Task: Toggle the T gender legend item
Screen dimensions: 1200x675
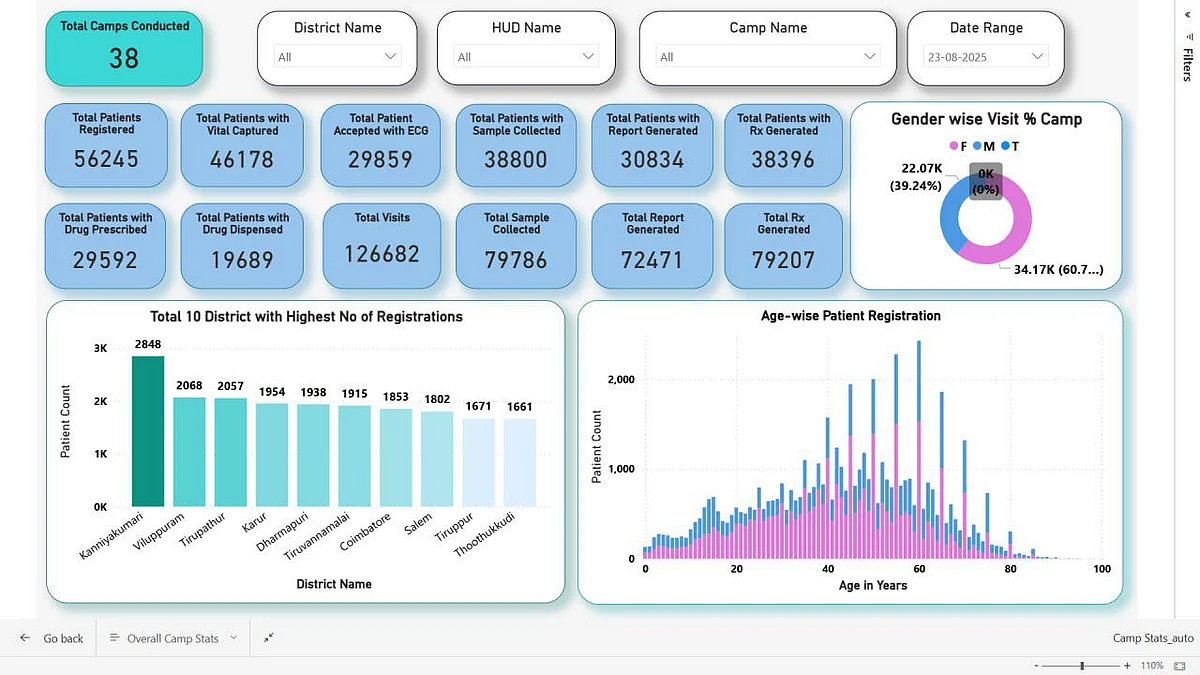Action: point(1008,146)
